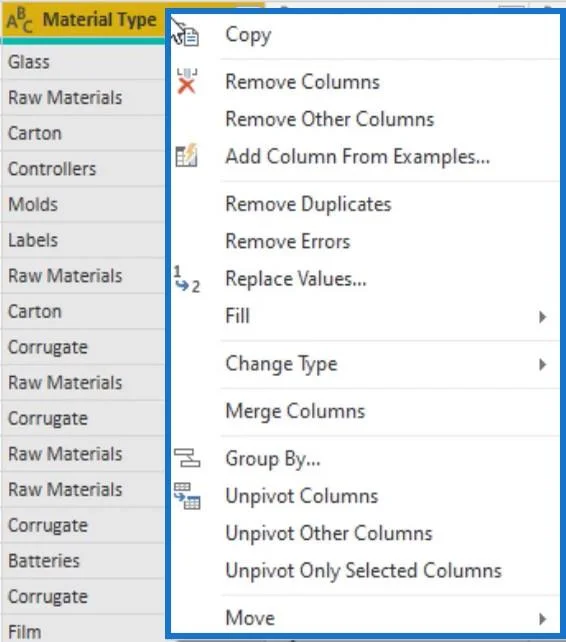Choose Remove Other Columns
The height and width of the screenshot is (642, 566).
point(330,119)
